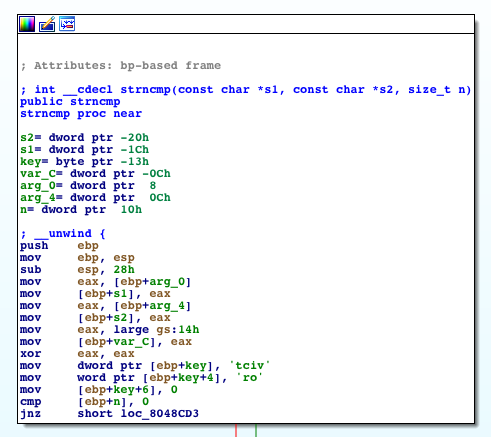
Task: Click the instruction storing 'ro' to key+4
Action: [x=141, y=377]
